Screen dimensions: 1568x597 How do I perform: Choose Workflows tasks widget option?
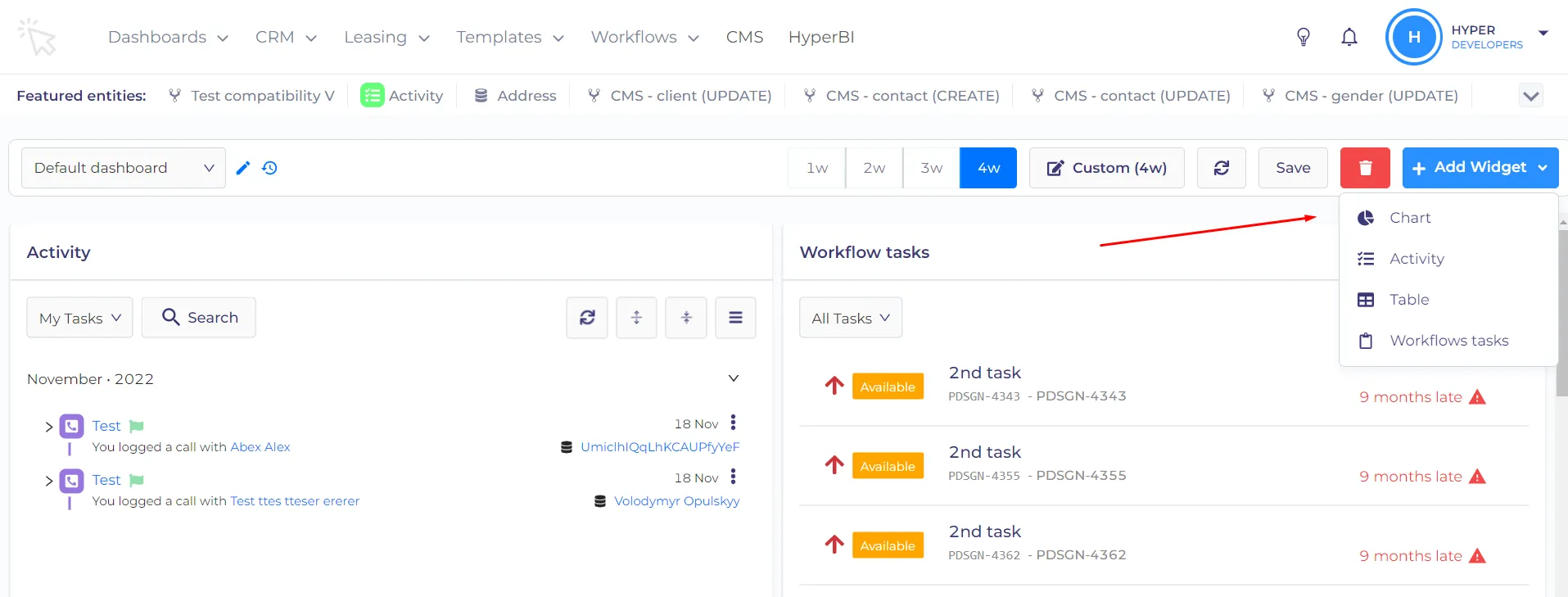[1448, 341]
